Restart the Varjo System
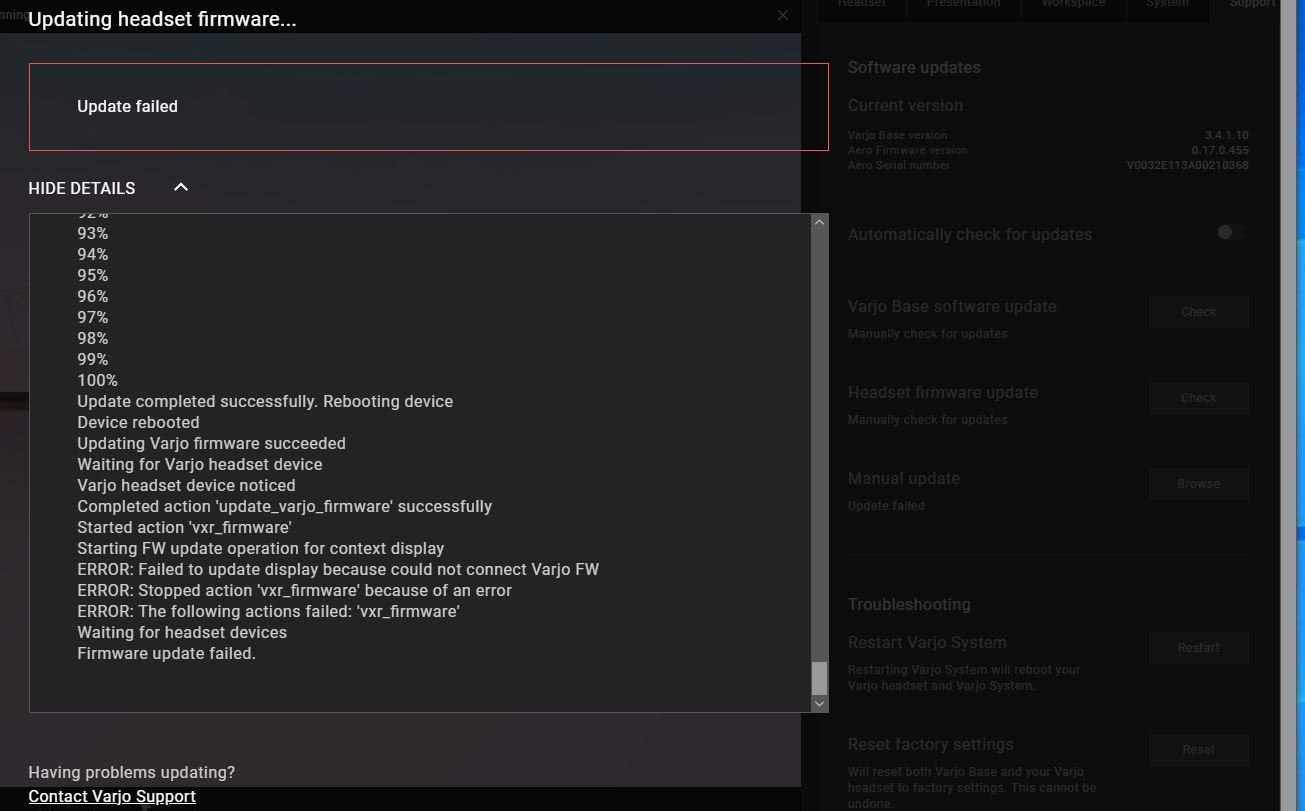 pos(1198,648)
